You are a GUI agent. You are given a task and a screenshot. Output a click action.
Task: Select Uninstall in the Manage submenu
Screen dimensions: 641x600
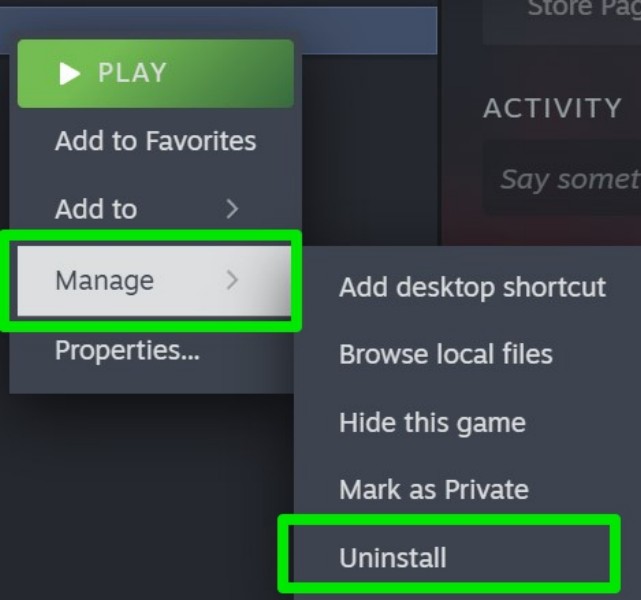point(393,558)
